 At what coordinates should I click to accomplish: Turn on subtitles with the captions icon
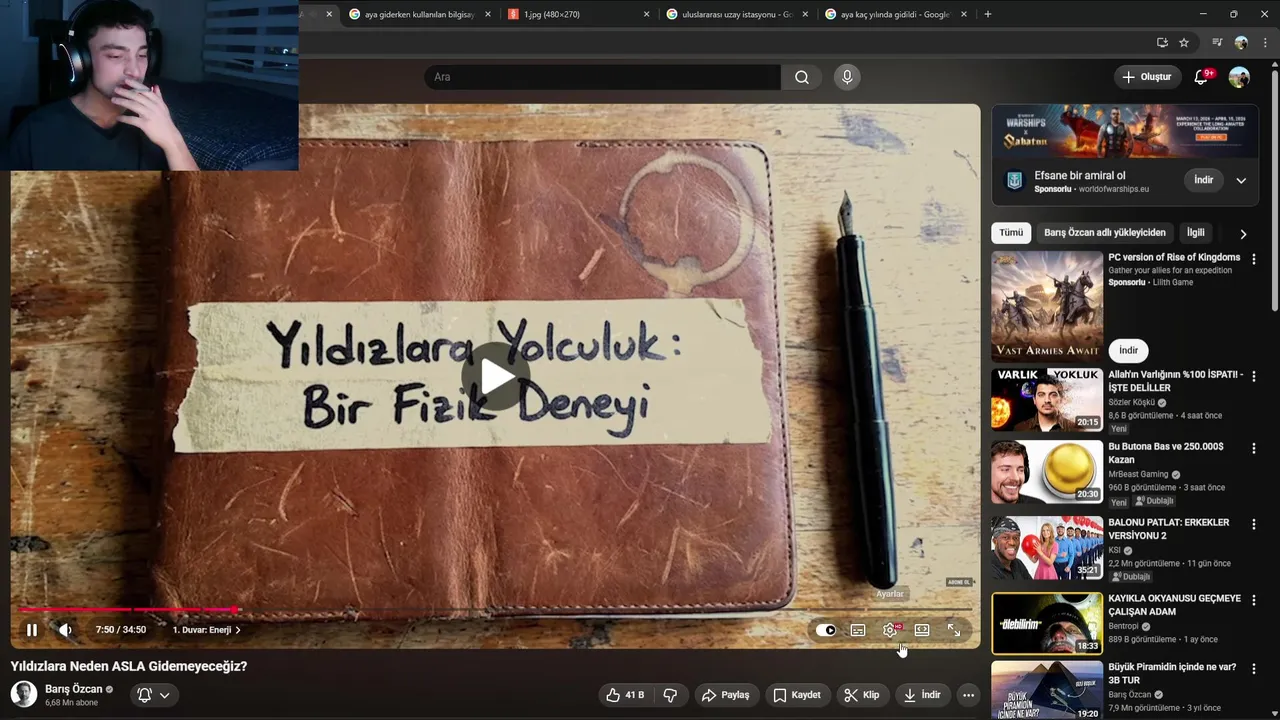858,630
